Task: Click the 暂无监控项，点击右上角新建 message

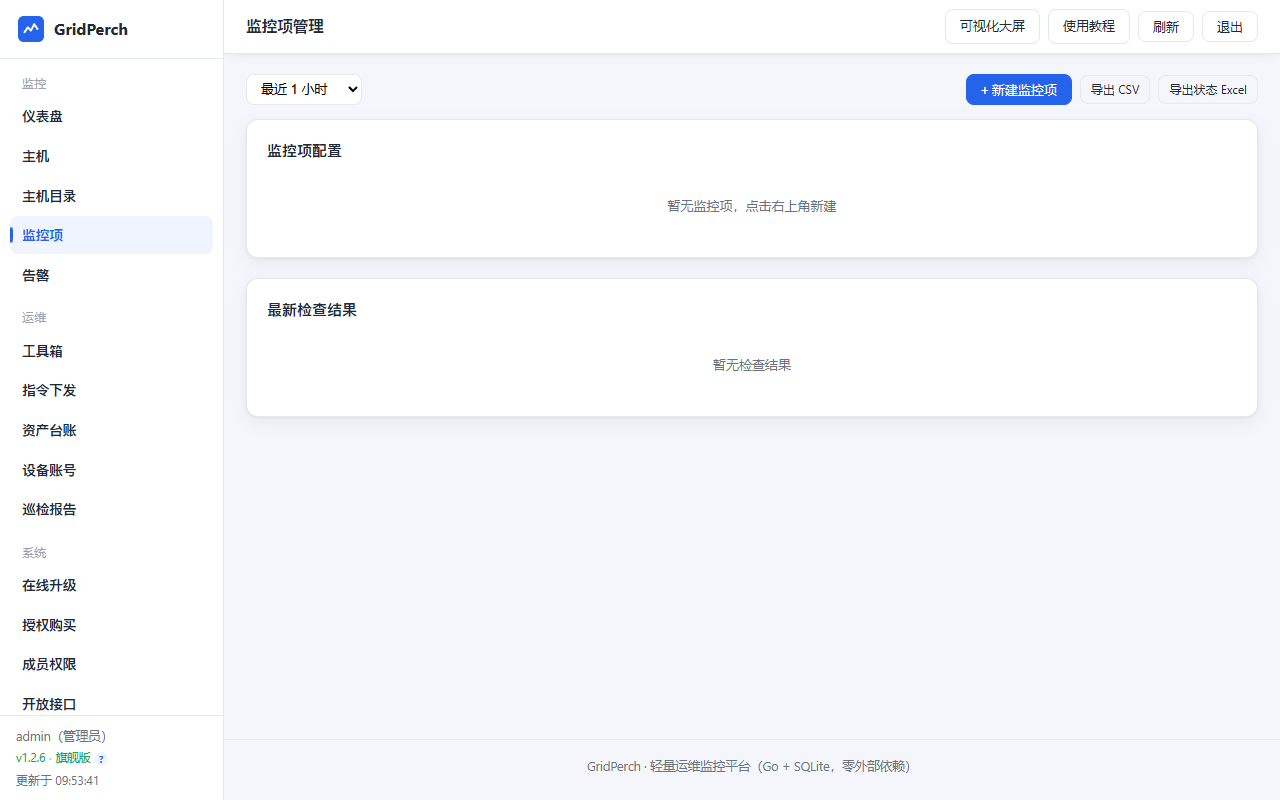Action: click(752, 206)
